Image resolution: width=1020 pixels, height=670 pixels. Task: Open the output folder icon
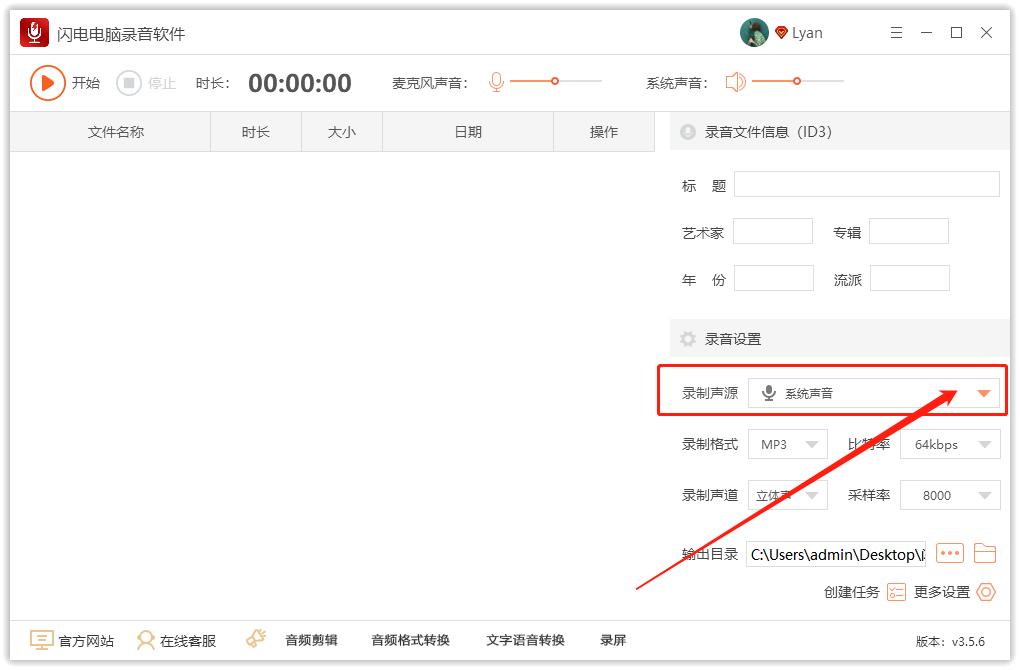pyautogui.click(x=985, y=553)
